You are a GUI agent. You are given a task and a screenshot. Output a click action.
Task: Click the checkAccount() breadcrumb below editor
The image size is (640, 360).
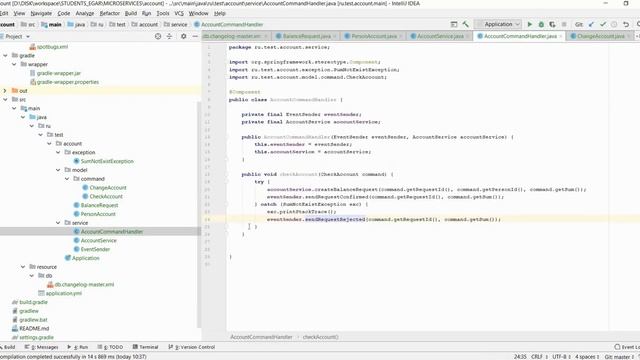click(320, 337)
